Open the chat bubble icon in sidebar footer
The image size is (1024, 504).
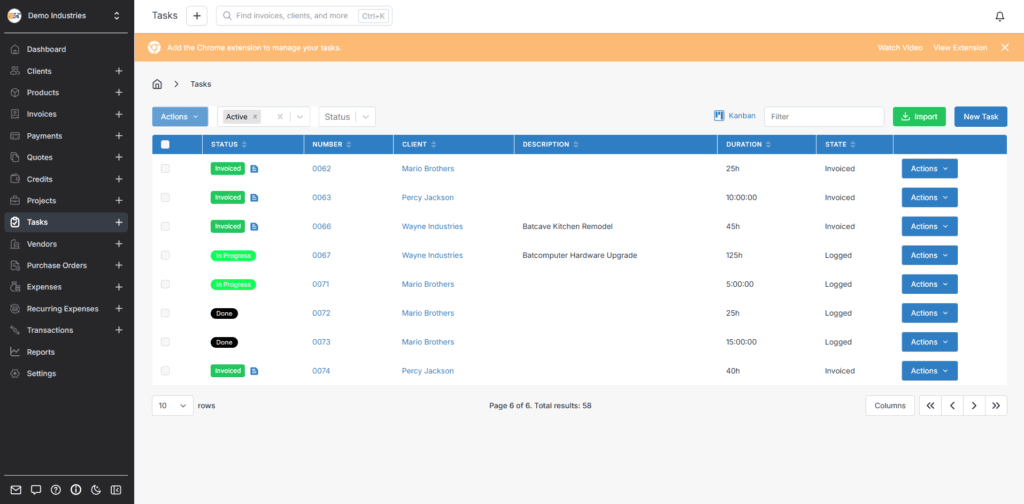pyautogui.click(x=36, y=490)
